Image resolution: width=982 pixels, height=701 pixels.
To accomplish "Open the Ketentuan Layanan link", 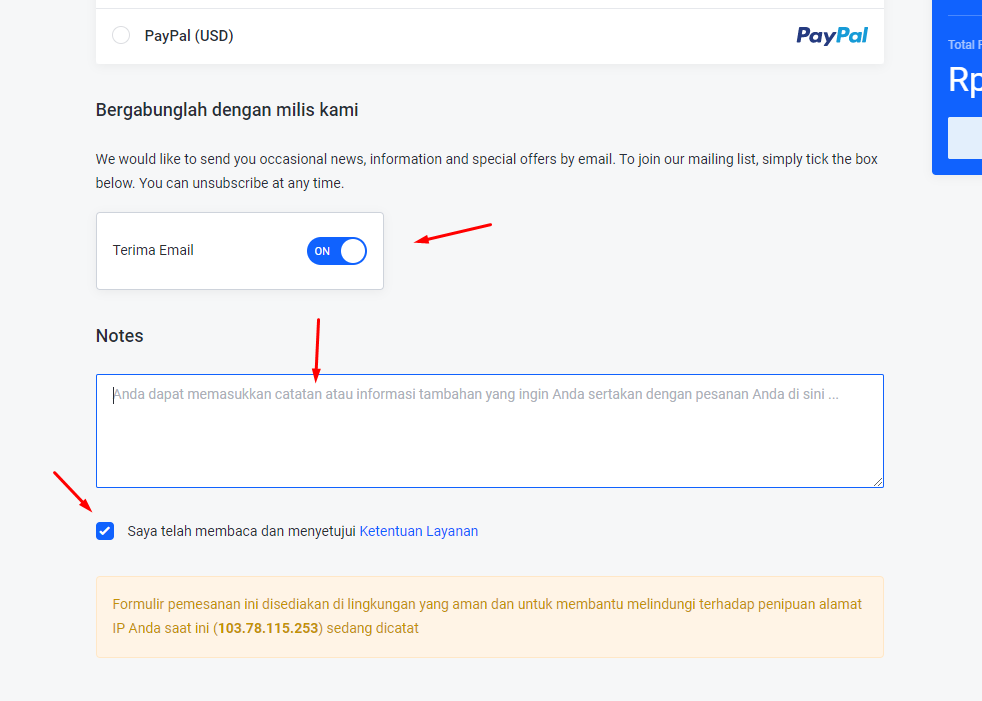I will point(418,531).
